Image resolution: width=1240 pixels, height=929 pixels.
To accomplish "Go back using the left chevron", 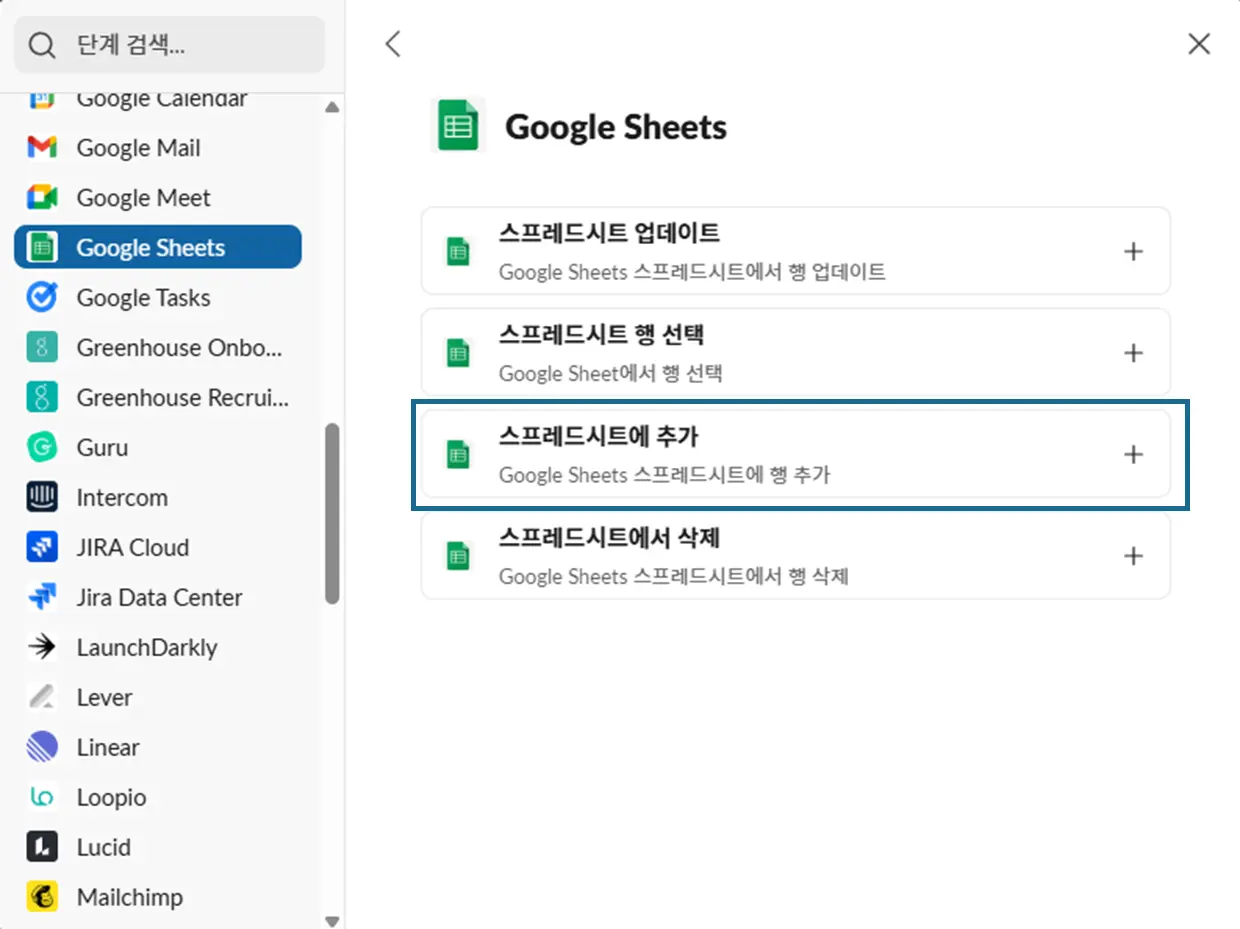I will (x=393, y=44).
